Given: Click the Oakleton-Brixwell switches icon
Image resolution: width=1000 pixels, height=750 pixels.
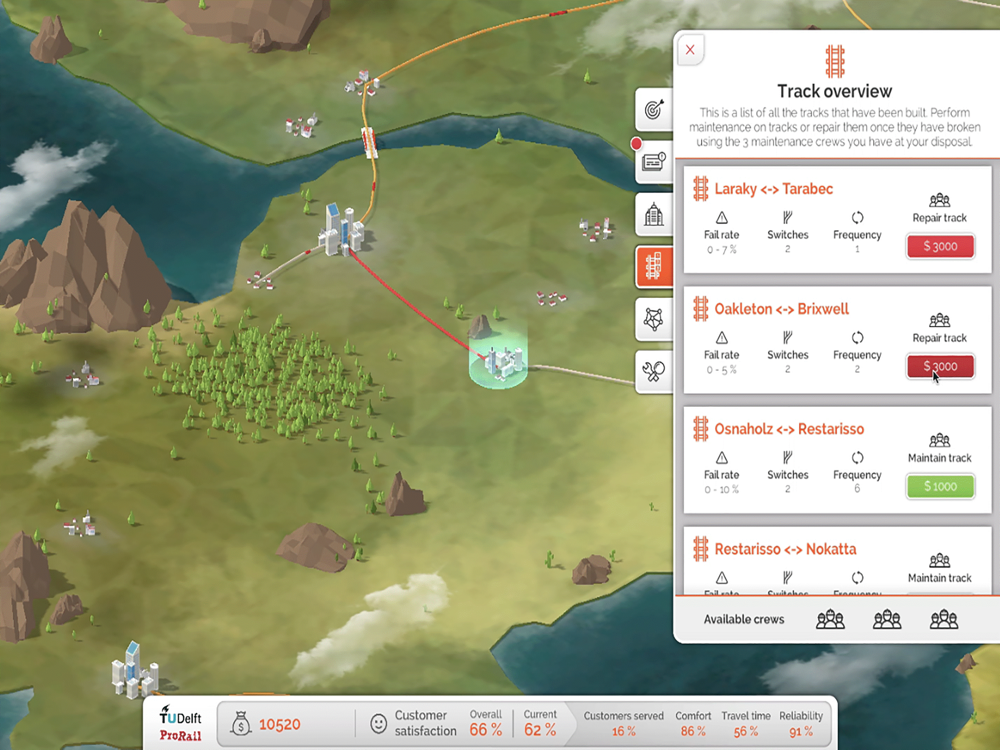Looking at the screenshot, I should [788, 337].
